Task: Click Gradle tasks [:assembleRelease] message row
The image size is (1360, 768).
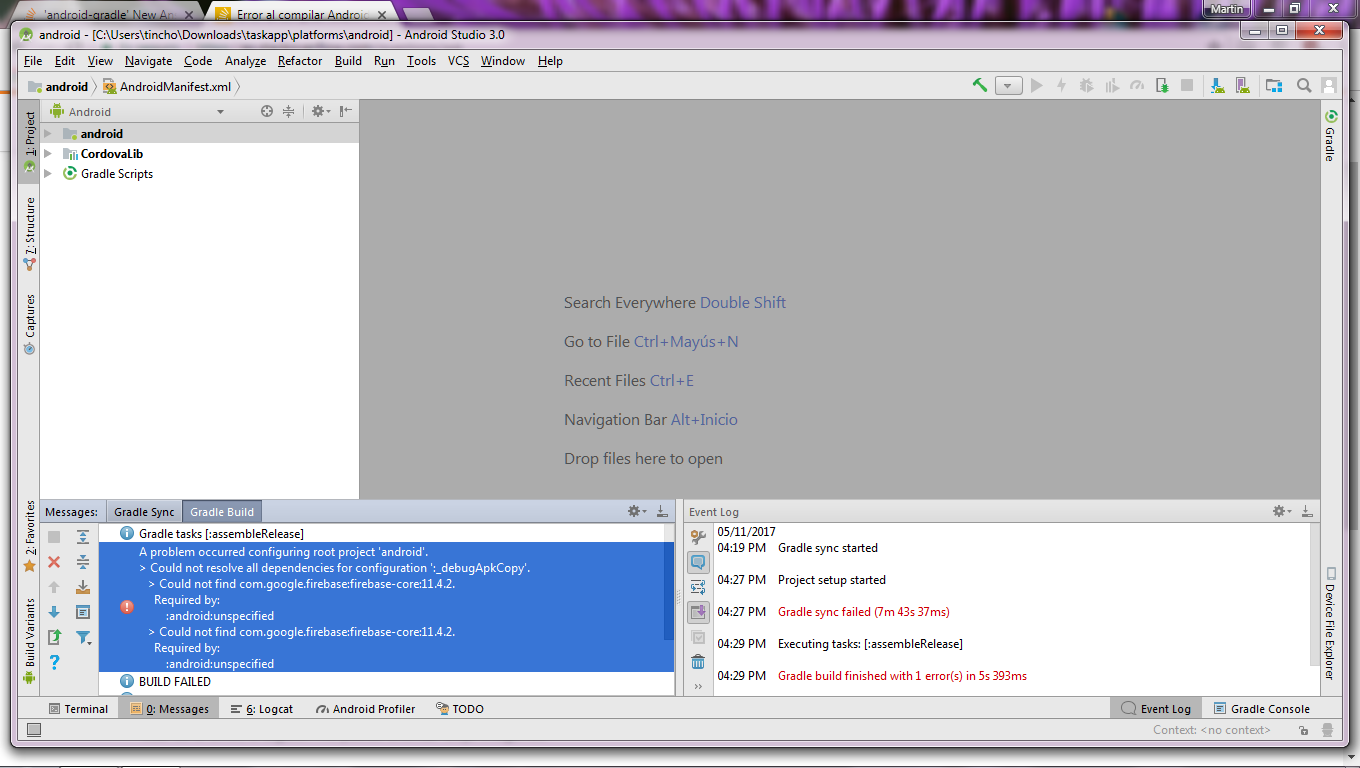Action: pyautogui.click(x=221, y=534)
